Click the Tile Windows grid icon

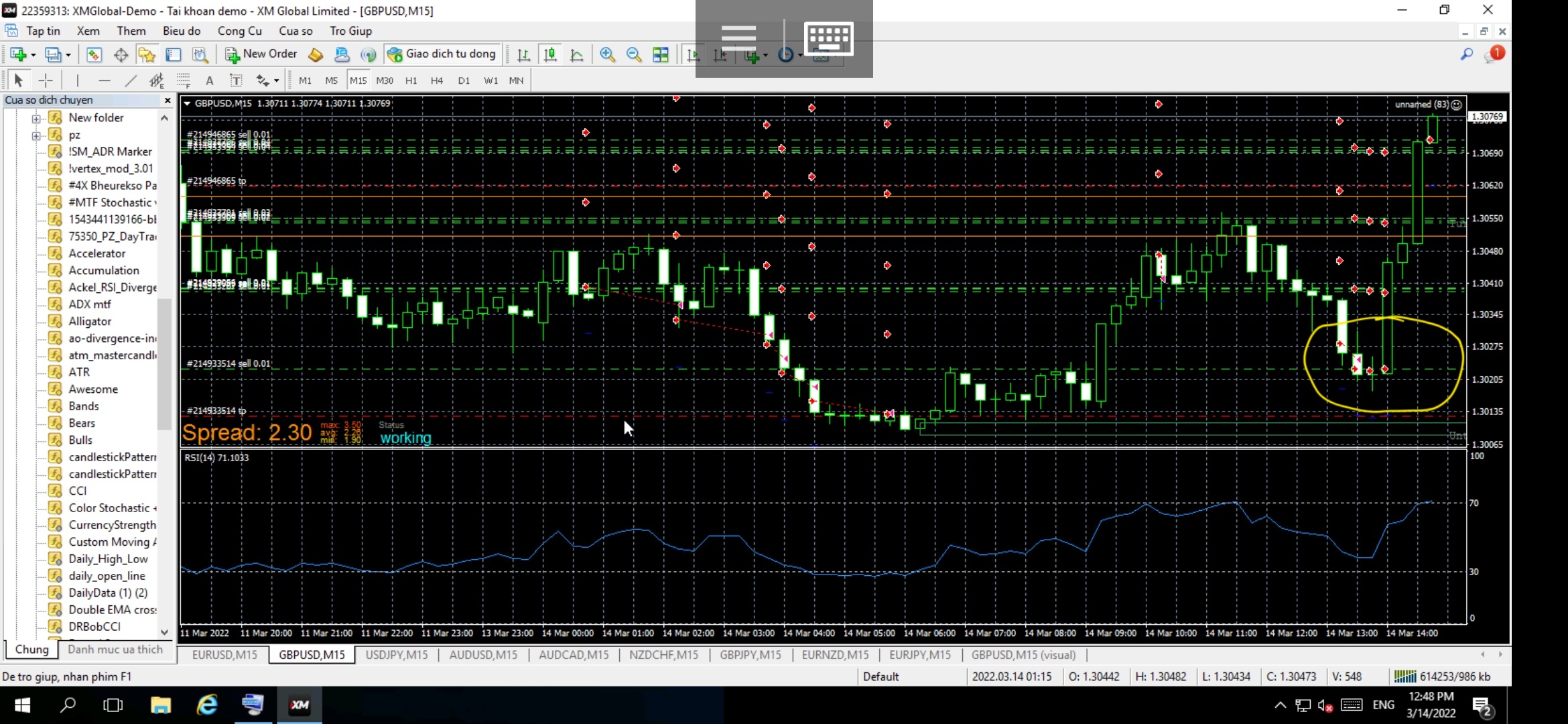(660, 55)
